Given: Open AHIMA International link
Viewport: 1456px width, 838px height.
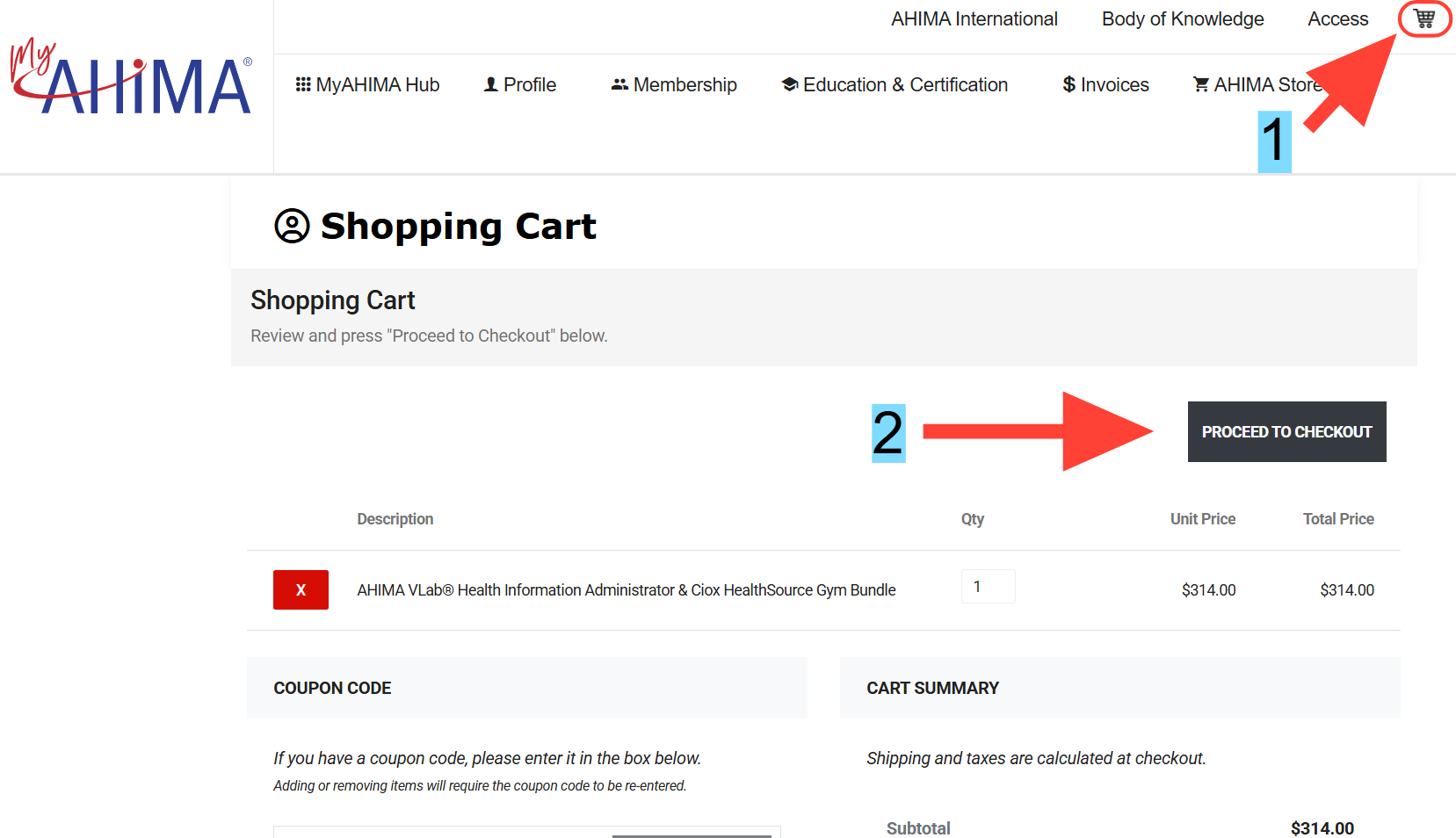Looking at the screenshot, I should point(974,19).
